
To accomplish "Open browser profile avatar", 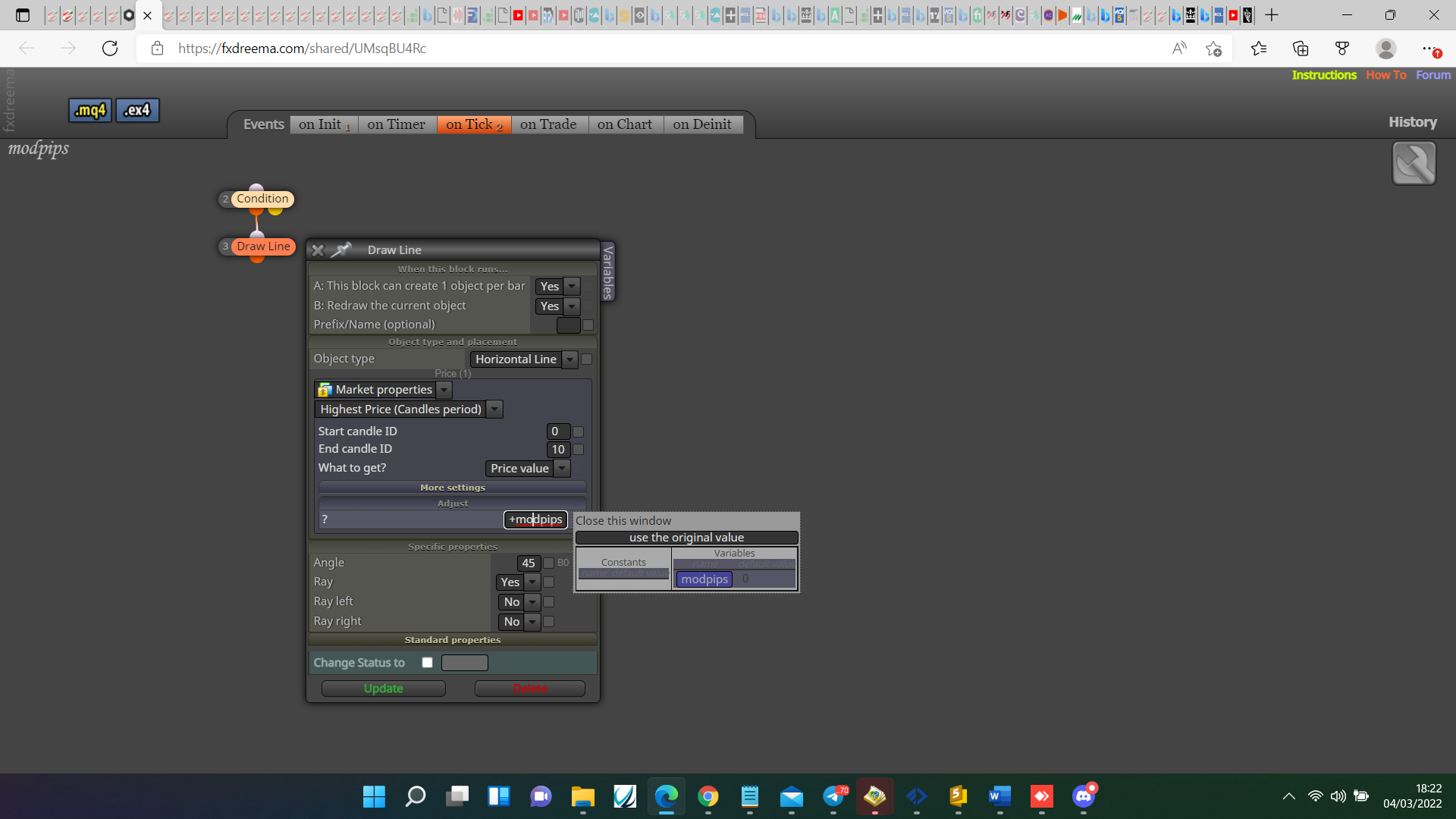I will coord(1385,49).
